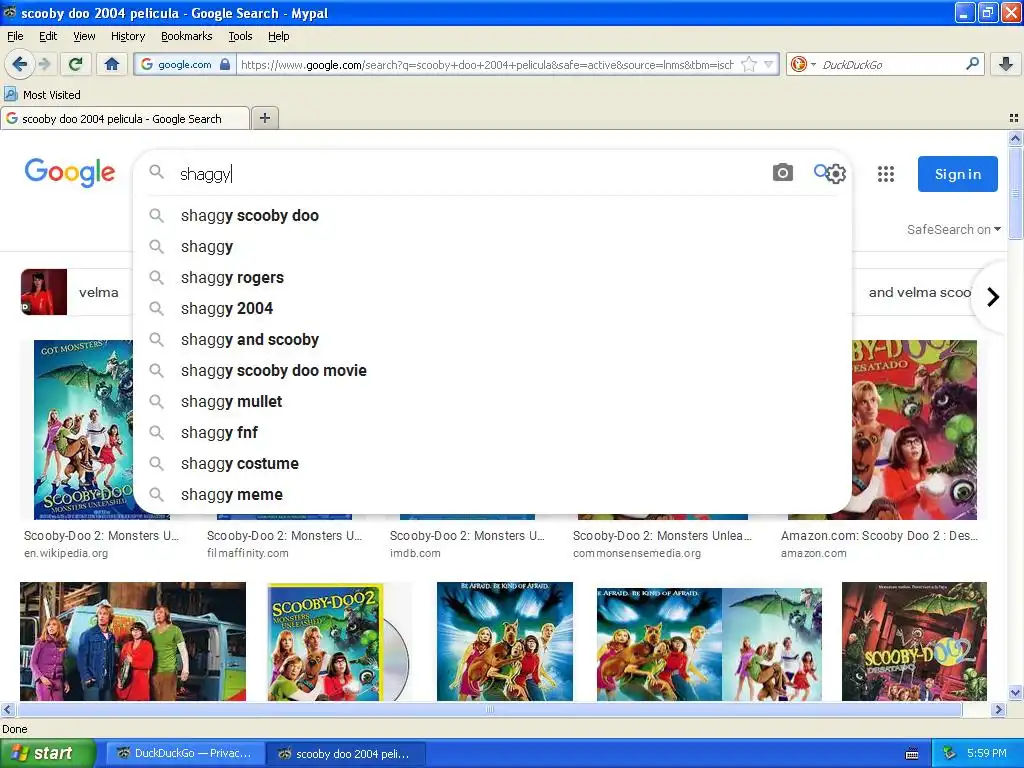Open the Edit menu
Image resolution: width=1024 pixels, height=768 pixels.
(48, 36)
